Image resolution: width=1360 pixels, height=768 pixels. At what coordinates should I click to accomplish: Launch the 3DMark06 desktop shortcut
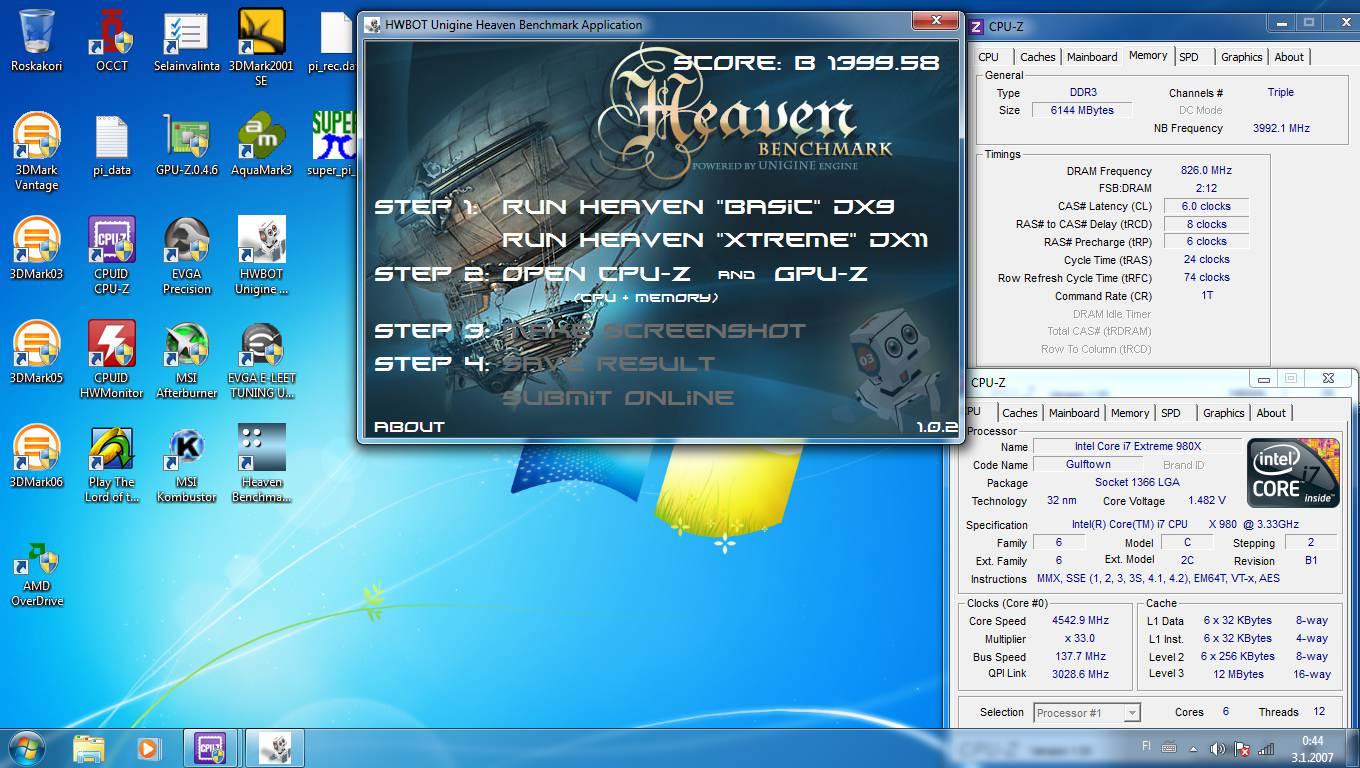point(37,456)
